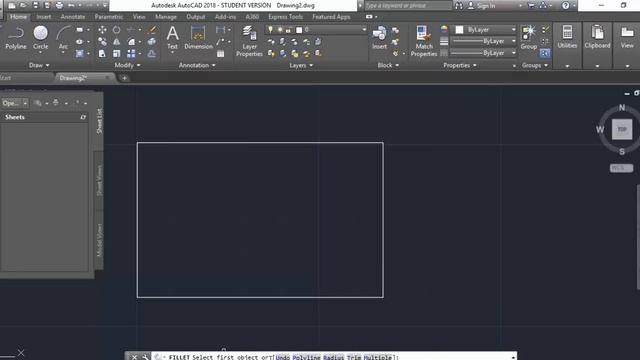This screenshot has width=640, height=360.
Task: Click the Group tool
Action: click(x=529, y=38)
